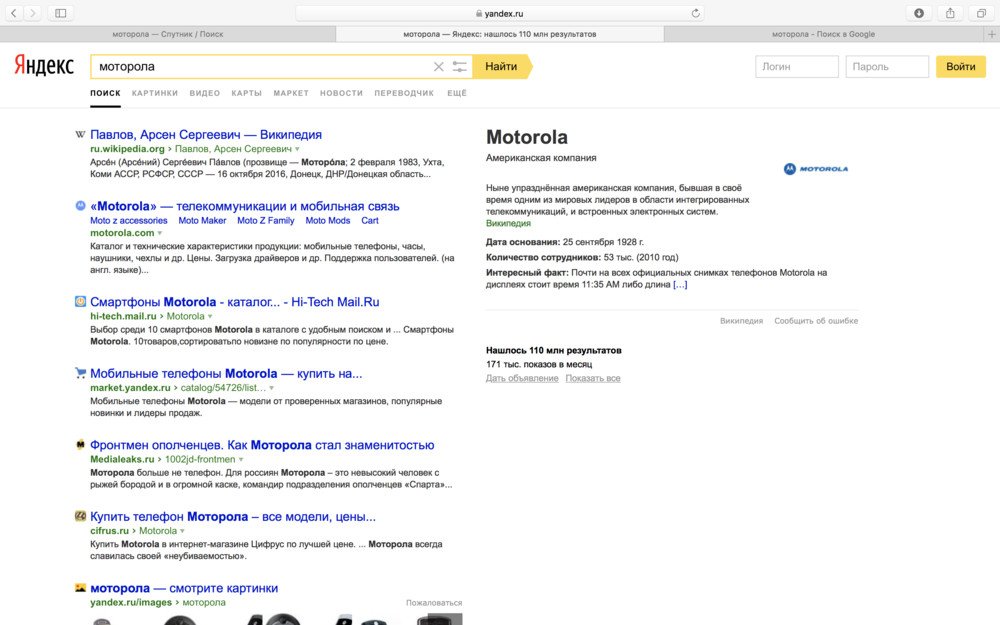1000x625 pixels.
Task: Click the Wikipedia favicon beside Павлов result
Action: tap(80, 135)
